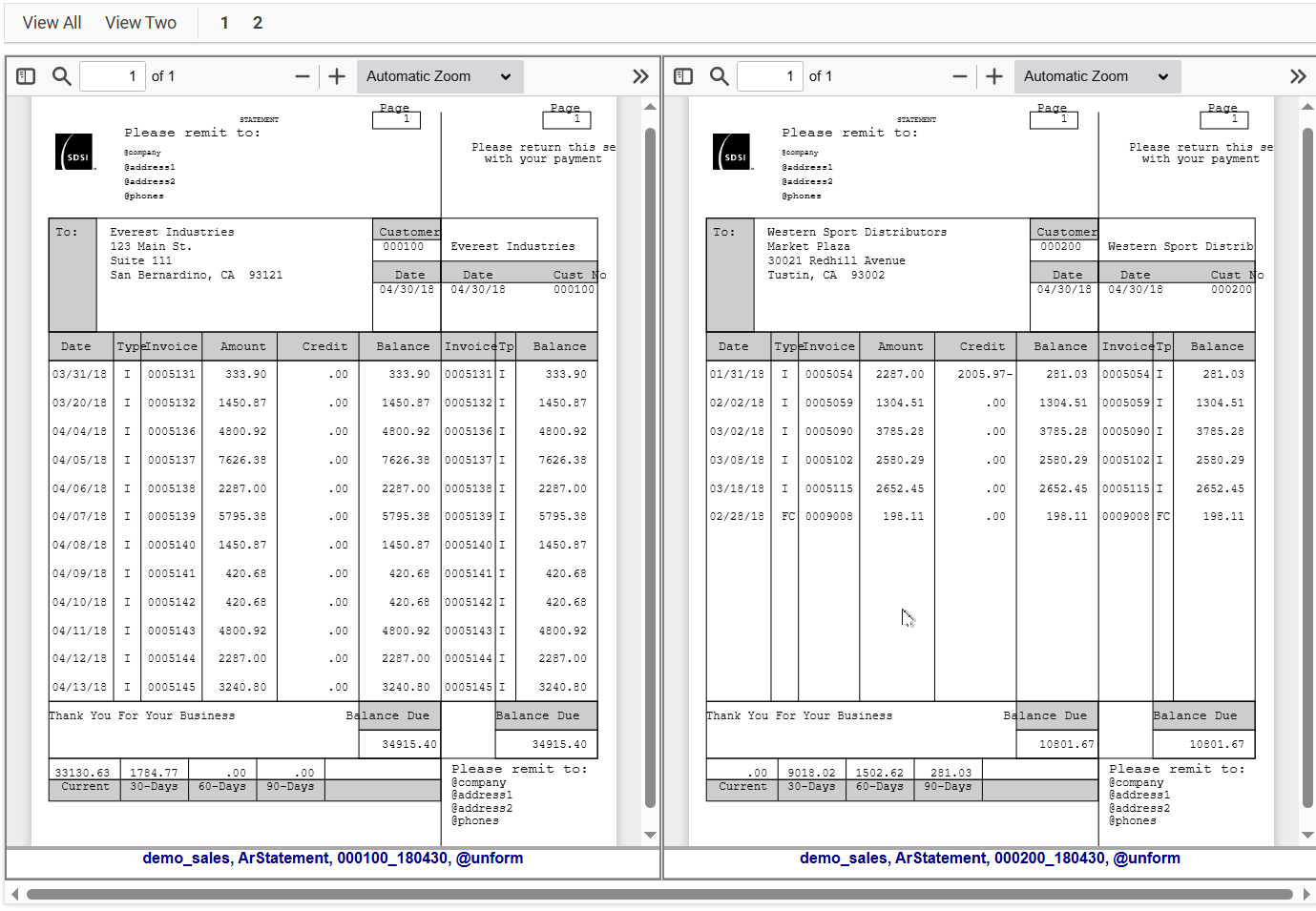This screenshot has height=911, width=1316.
Task: Toggle sidebar in the left viewer
Action: click(x=26, y=76)
